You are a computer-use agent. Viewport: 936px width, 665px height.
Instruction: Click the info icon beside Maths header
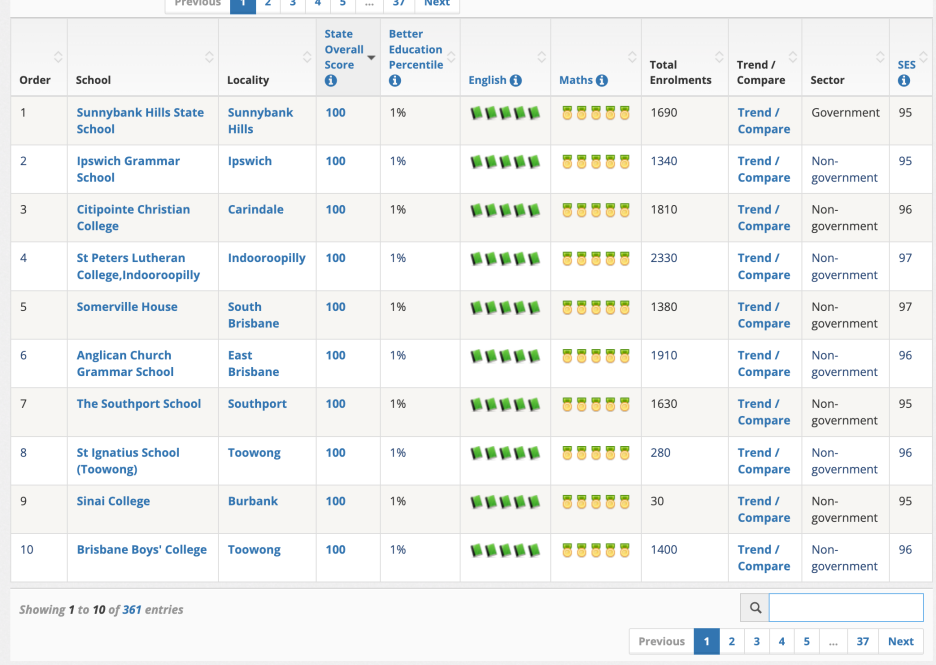point(602,81)
